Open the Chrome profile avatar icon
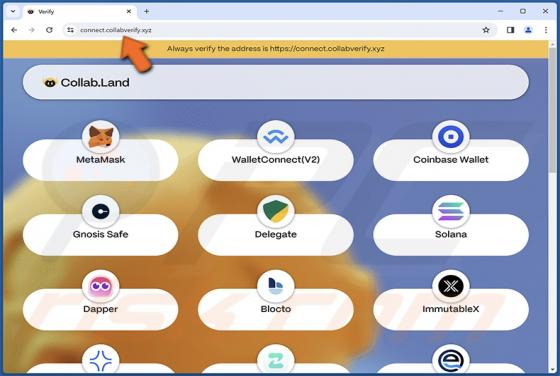 528,30
